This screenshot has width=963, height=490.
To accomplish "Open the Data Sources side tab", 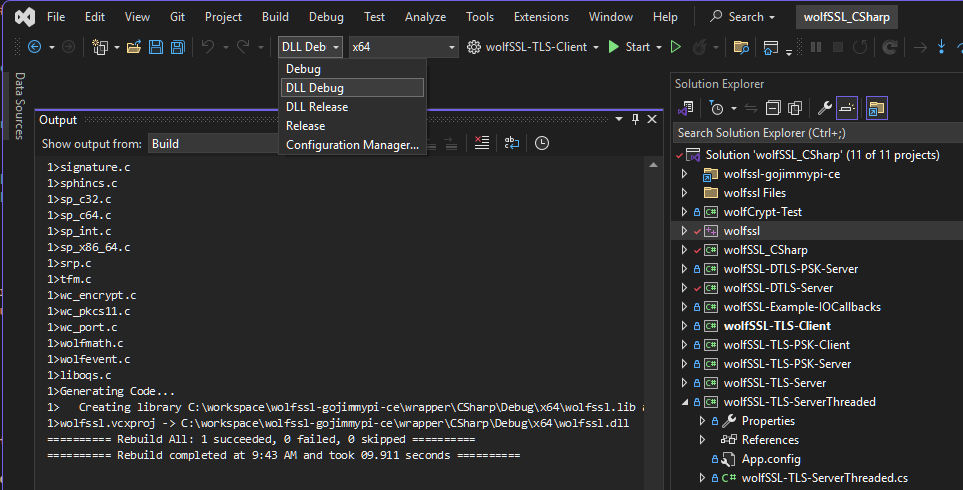I will coord(20,106).
